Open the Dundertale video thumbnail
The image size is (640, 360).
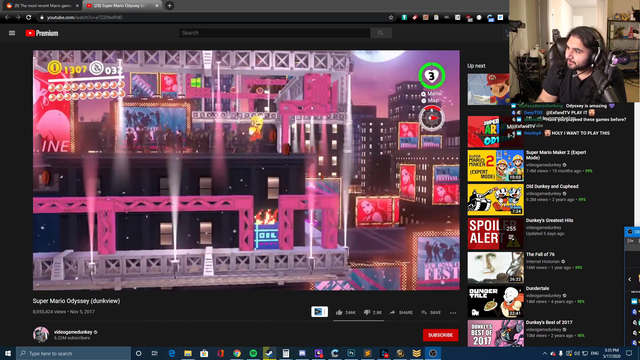496,302
